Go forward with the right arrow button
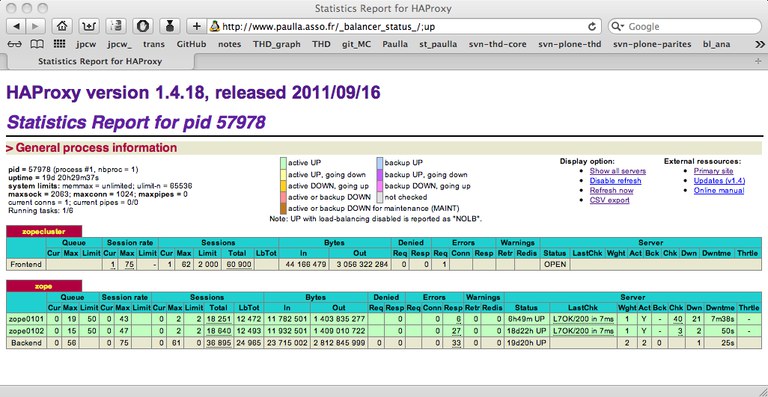The height and width of the screenshot is (397, 768). point(35,26)
